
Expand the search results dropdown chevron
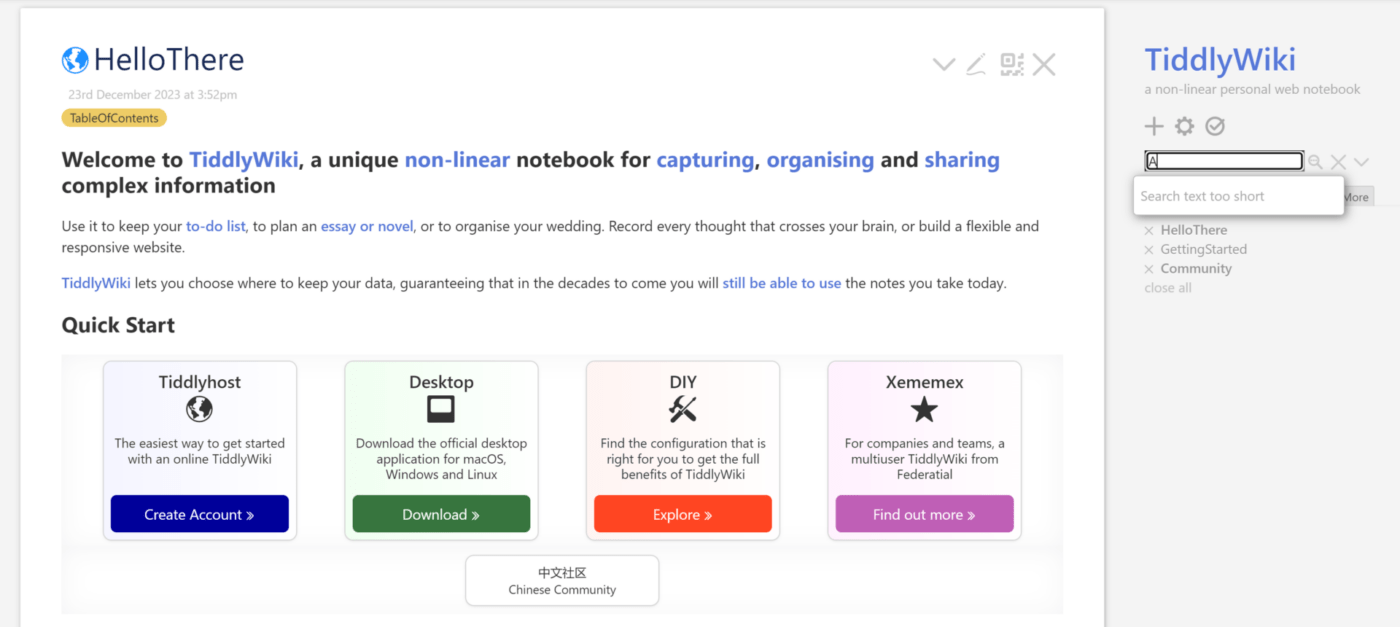point(1361,162)
